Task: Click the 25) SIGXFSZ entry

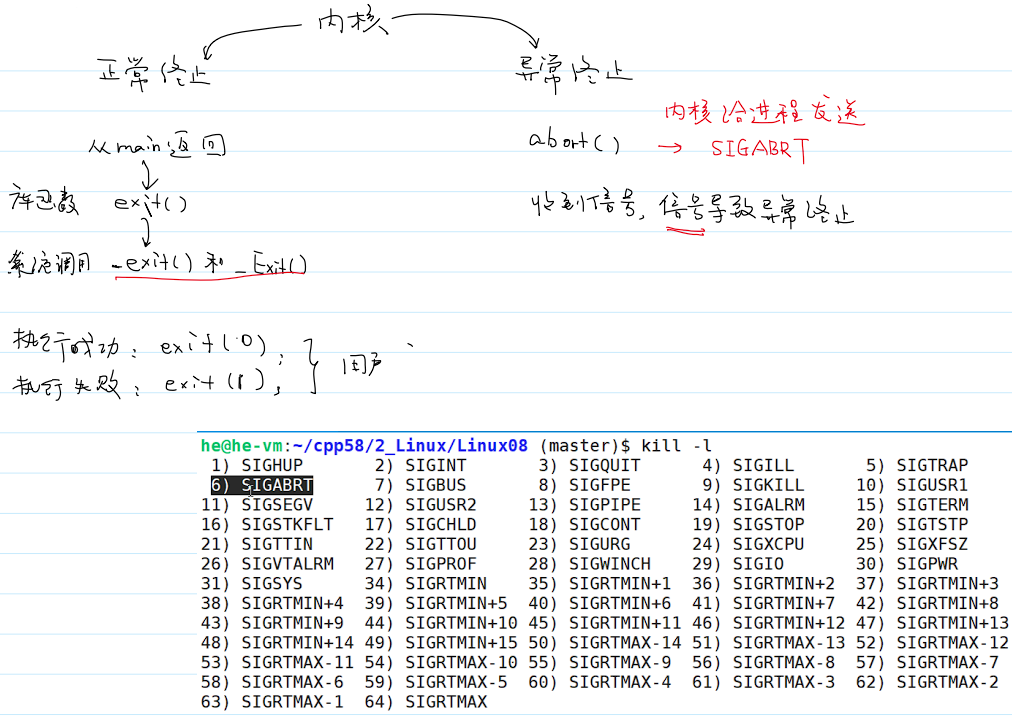Action: (912, 544)
